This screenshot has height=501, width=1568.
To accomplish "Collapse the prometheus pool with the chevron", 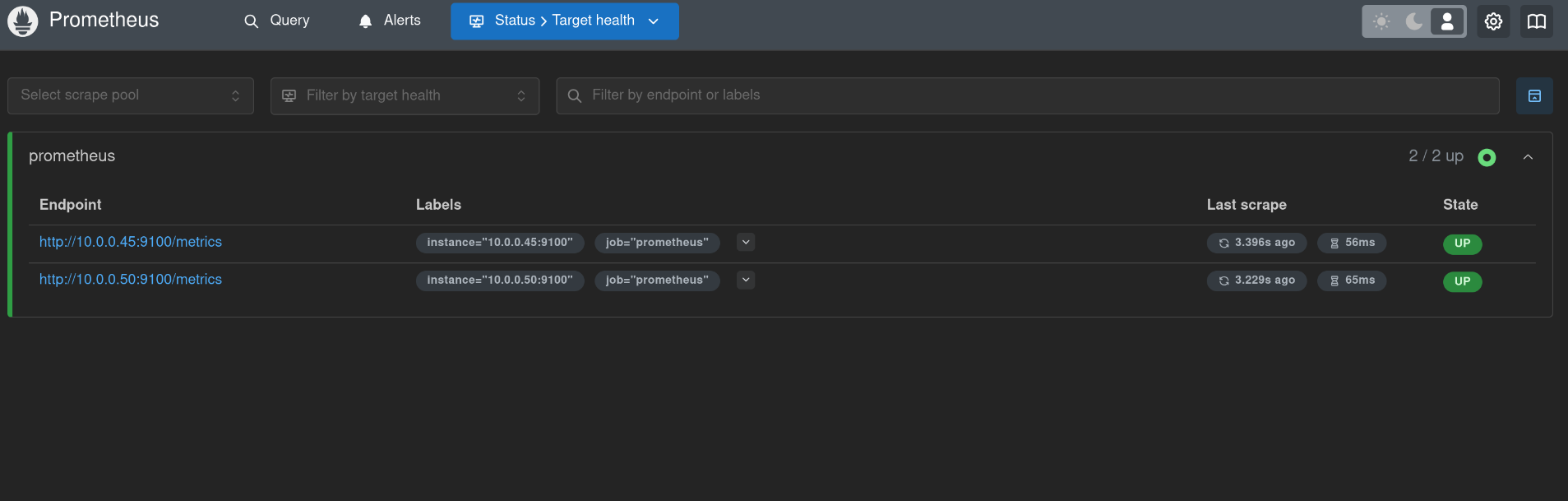I will point(1528,157).
